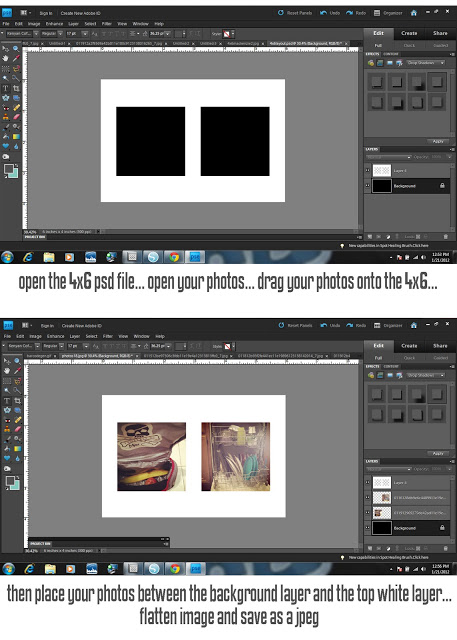Screen dimensions: 457x640
Task: Toggle top white layer eye in lower screenshot
Action: 367,482
